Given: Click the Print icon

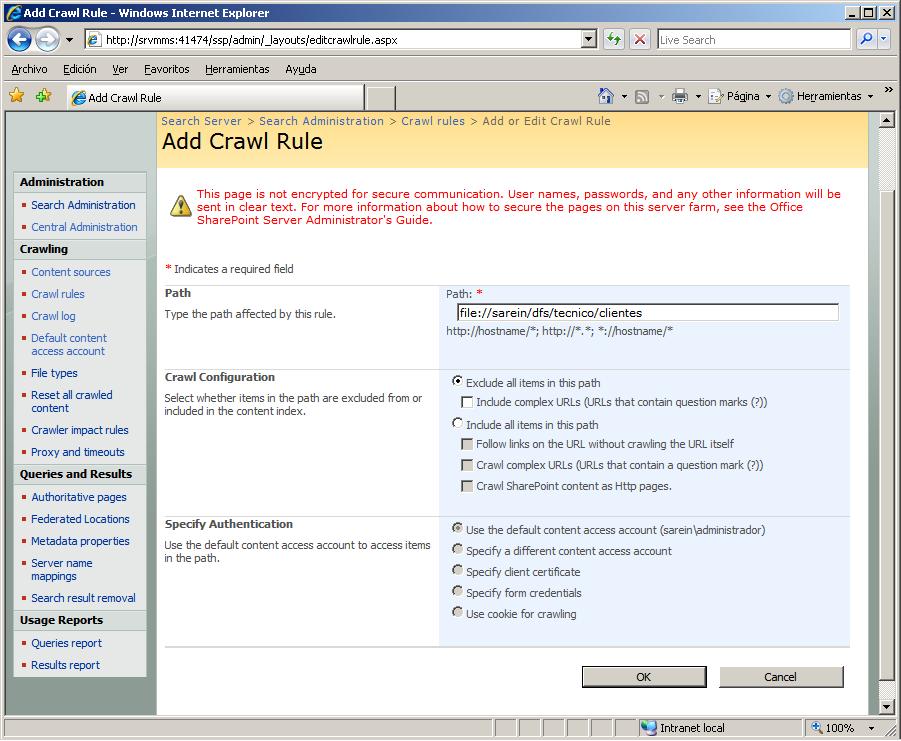Looking at the screenshot, I should point(680,96).
